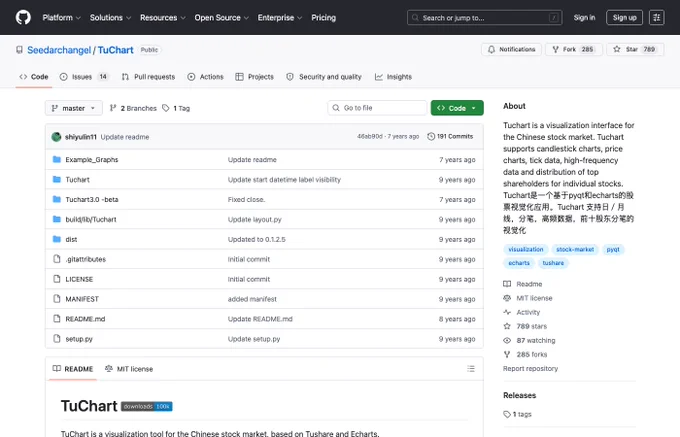The image size is (680, 437).
Task: Click the tushare topic tag
Action: point(553,263)
